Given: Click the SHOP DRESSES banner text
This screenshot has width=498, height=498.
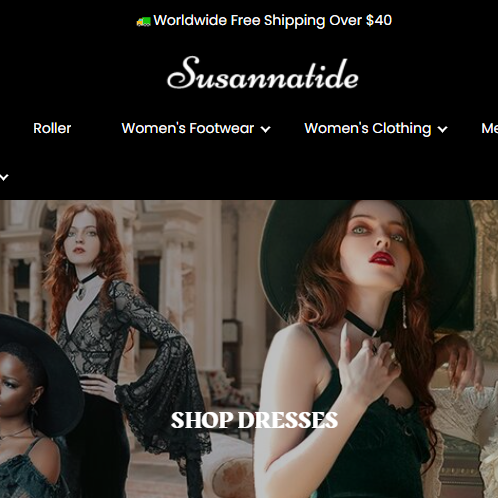Looking at the screenshot, I should (x=254, y=420).
